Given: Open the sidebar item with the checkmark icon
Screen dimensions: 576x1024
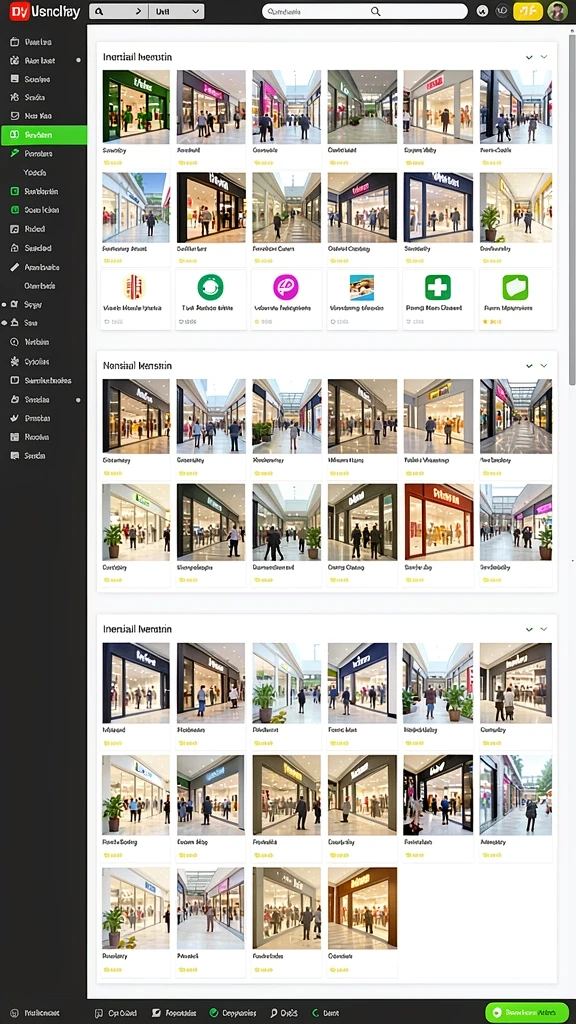Looking at the screenshot, I should pyautogui.click(x=44, y=418).
